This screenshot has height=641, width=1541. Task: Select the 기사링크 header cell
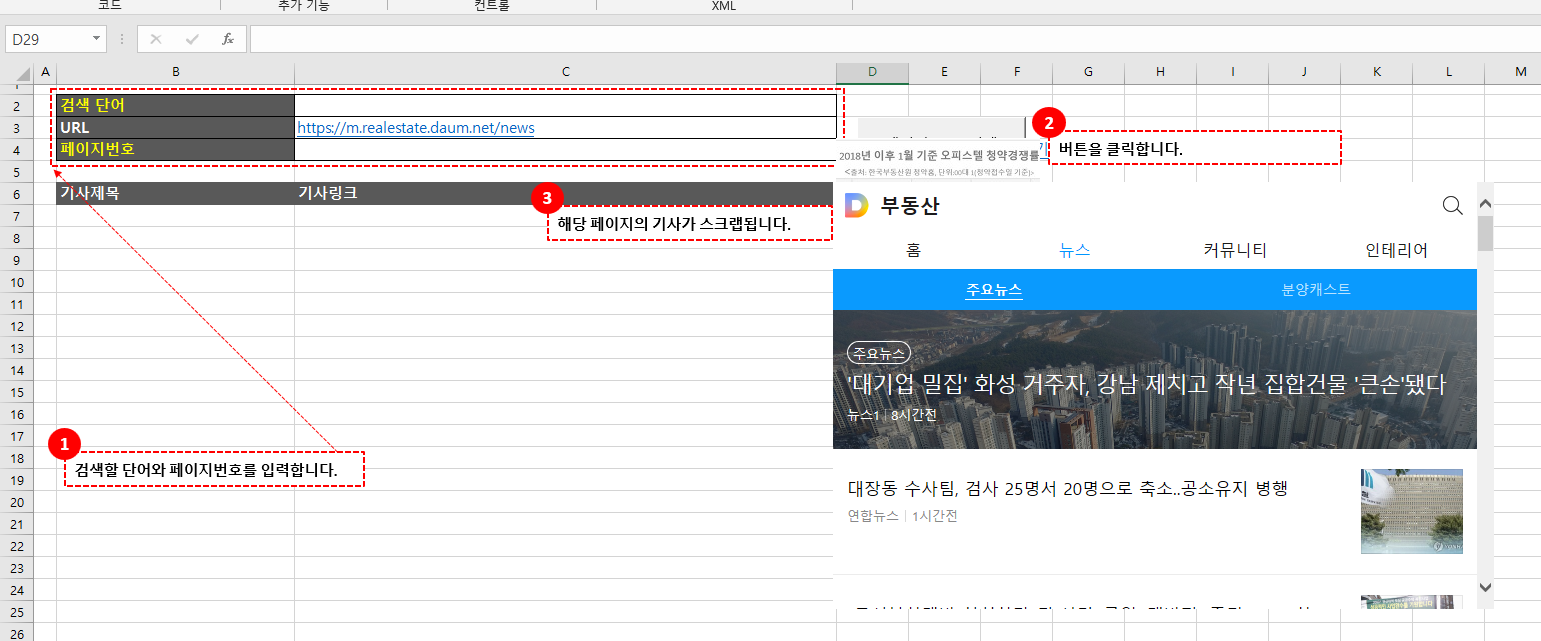565,193
